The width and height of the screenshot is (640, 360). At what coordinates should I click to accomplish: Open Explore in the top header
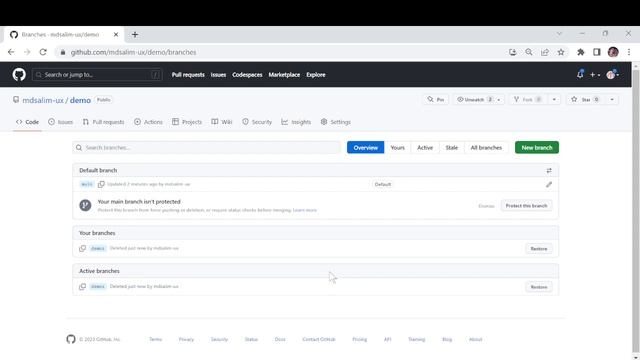pyautogui.click(x=316, y=75)
